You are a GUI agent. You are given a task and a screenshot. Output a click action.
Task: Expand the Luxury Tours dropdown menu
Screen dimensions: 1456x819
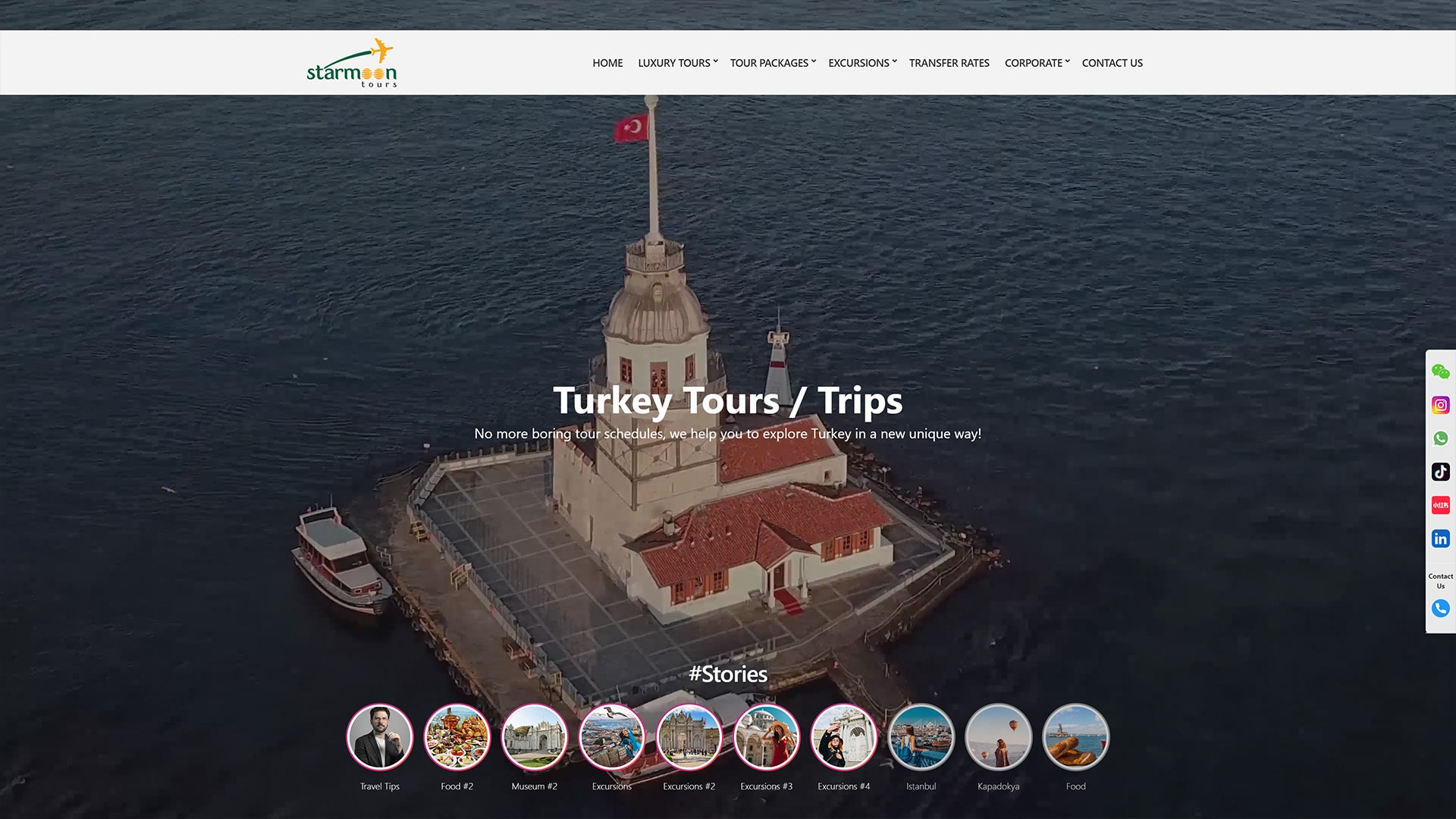(677, 63)
